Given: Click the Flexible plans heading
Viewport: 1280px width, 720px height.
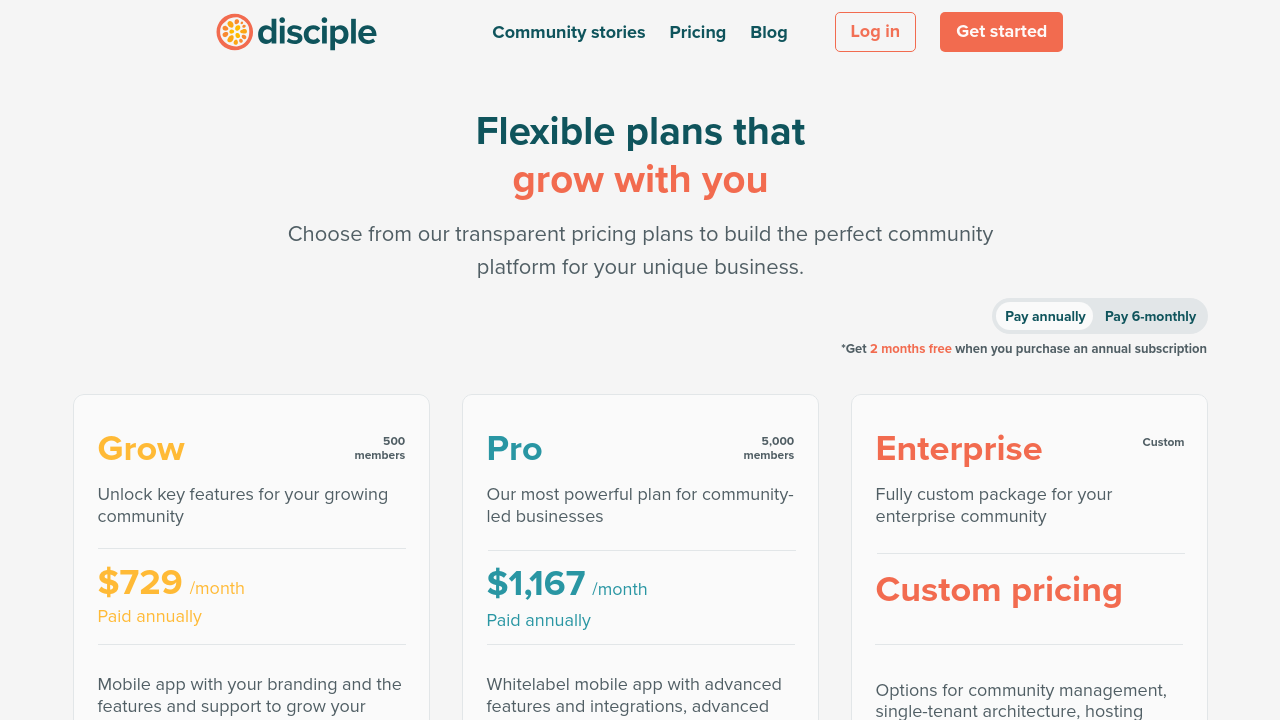Looking at the screenshot, I should tap(640, 131).
